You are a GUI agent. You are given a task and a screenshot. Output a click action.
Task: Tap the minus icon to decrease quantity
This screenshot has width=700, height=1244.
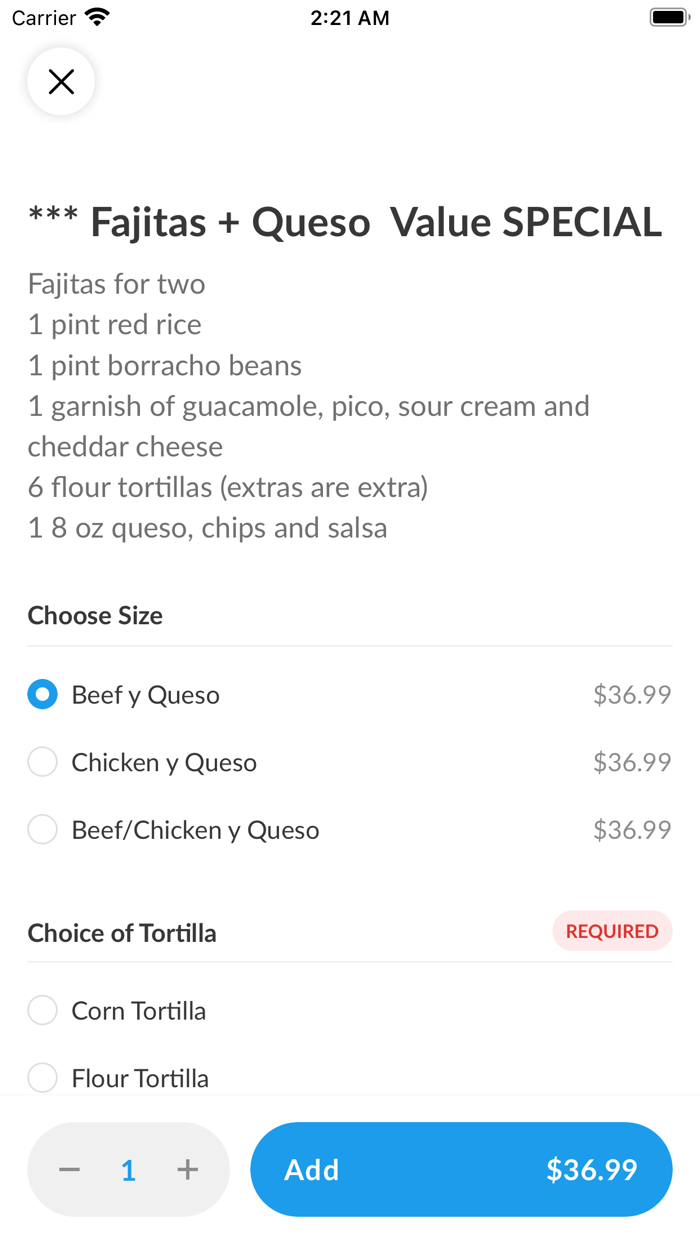pos(69,1169)
